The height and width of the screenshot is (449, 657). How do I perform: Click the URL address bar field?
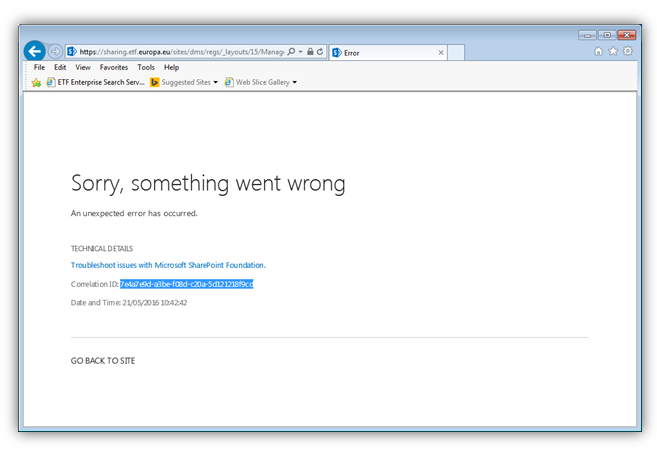click(180, 52)
